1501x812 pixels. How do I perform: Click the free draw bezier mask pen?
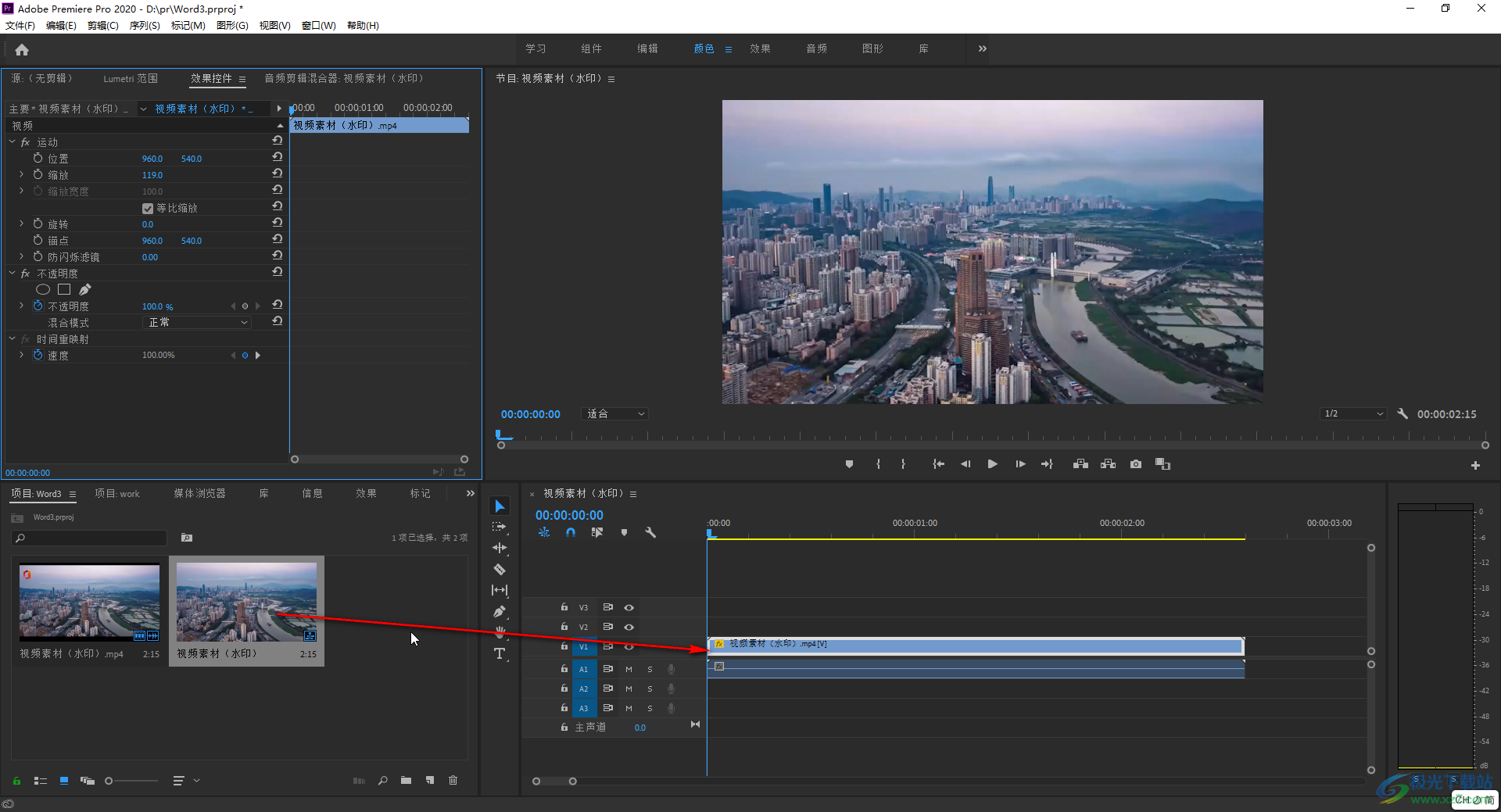tap(85, 290)
